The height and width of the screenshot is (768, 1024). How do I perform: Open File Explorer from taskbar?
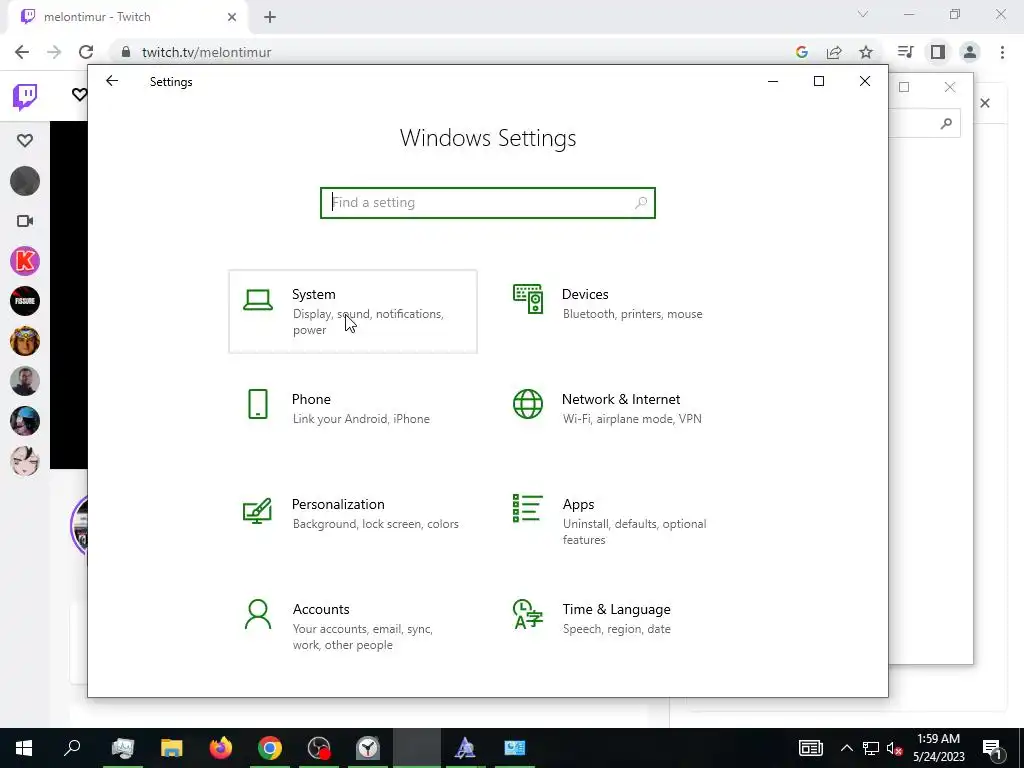click(172, 748)
